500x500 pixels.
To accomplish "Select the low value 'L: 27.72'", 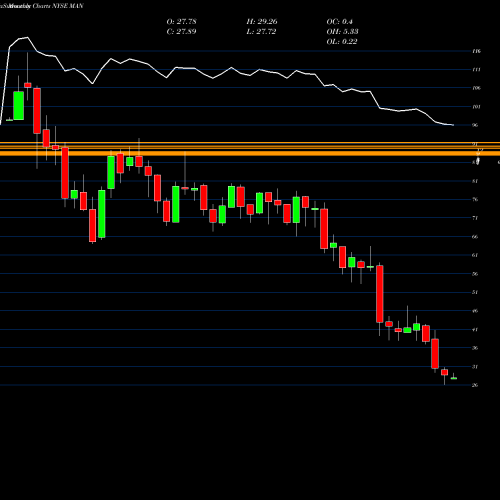I will click(261, 32).
